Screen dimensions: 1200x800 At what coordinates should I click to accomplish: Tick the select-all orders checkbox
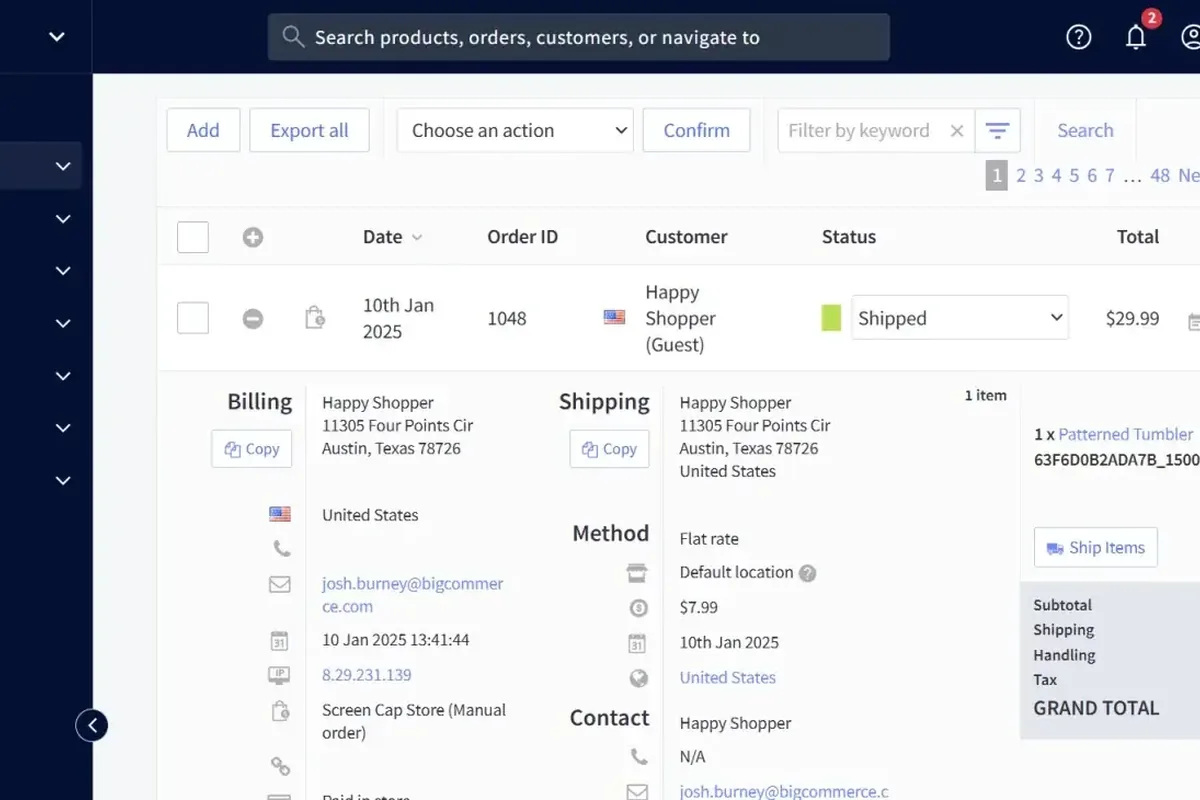pos(193,237)
